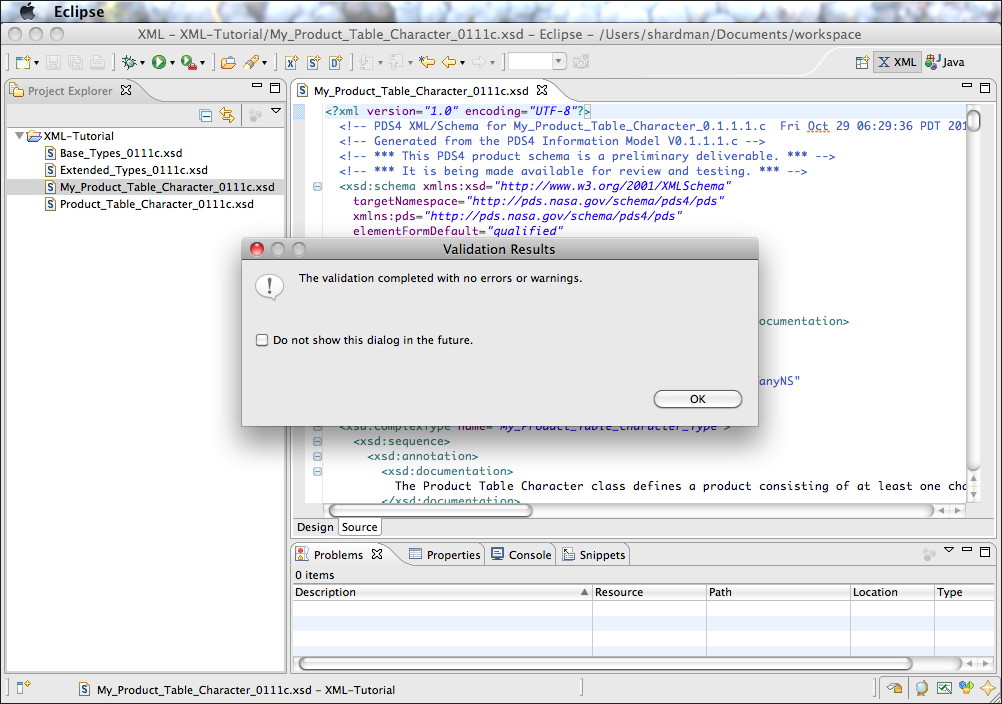This screenshot has width=1002, height=704.
Task: Open the Back history dropdown arrow
Action: pos(462,63)
